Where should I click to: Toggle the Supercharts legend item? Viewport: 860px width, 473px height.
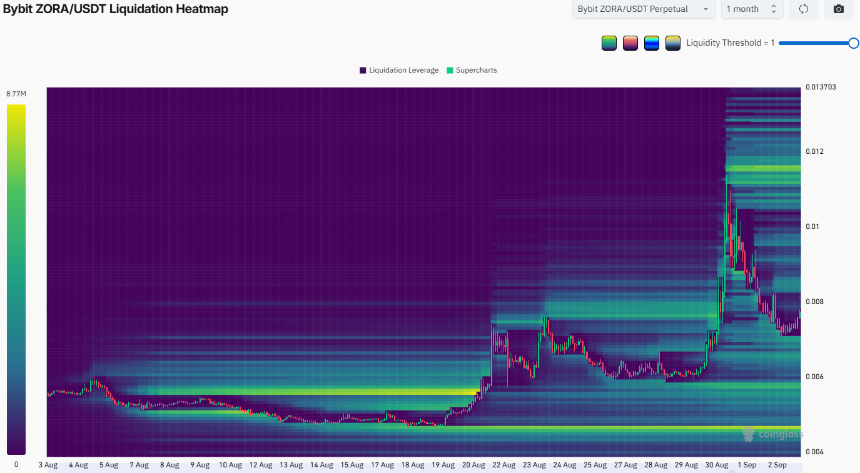472,70
